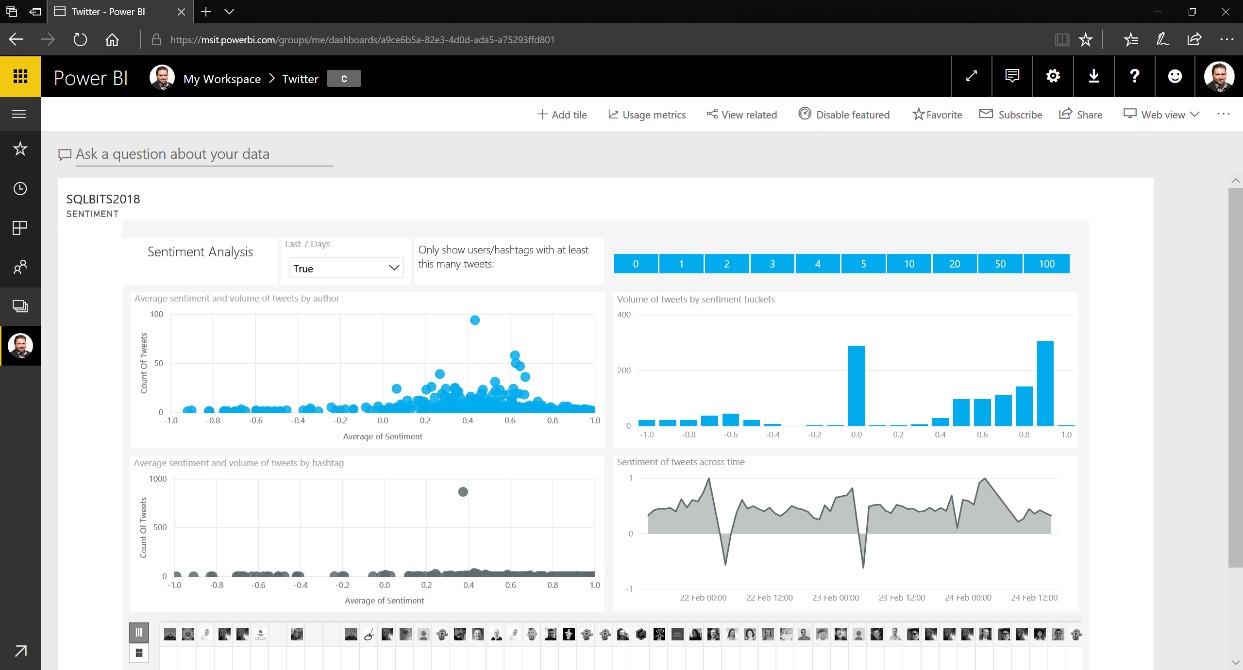1243x670 pixels.
Task: Open Power BI settings gear
Action: pyautogui.click(x=1052, y=76)
